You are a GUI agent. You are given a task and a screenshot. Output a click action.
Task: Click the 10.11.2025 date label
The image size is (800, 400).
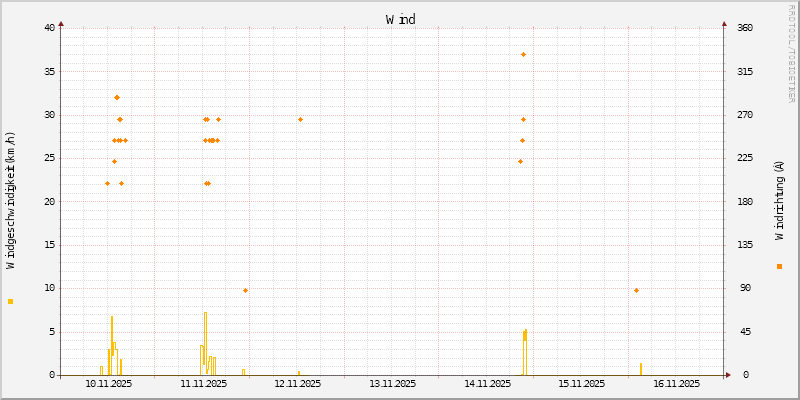(x=108, y=383)
